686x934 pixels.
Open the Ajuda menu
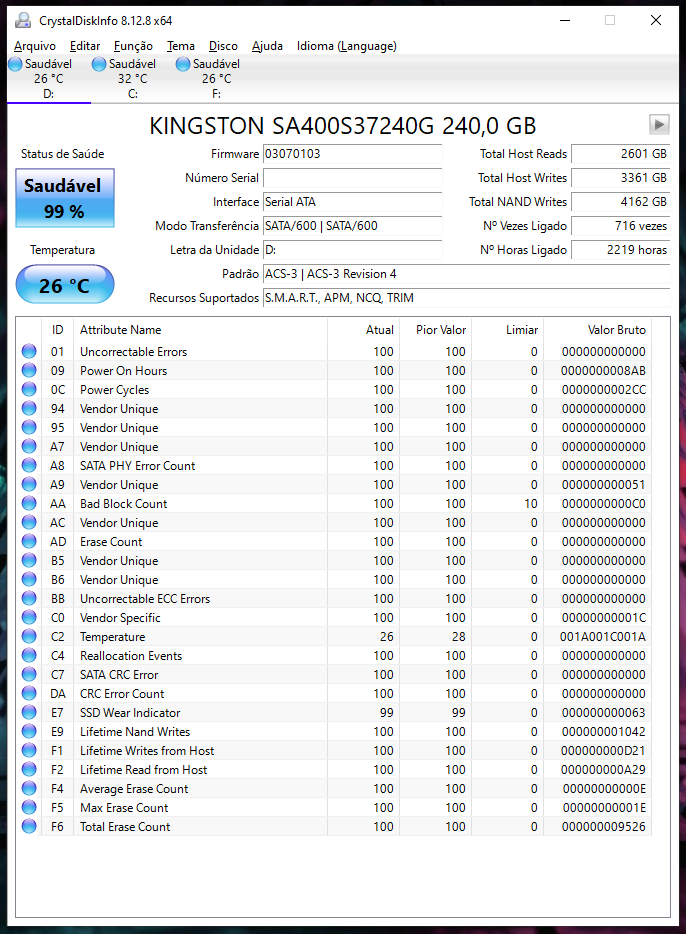[x=267, y=46]
